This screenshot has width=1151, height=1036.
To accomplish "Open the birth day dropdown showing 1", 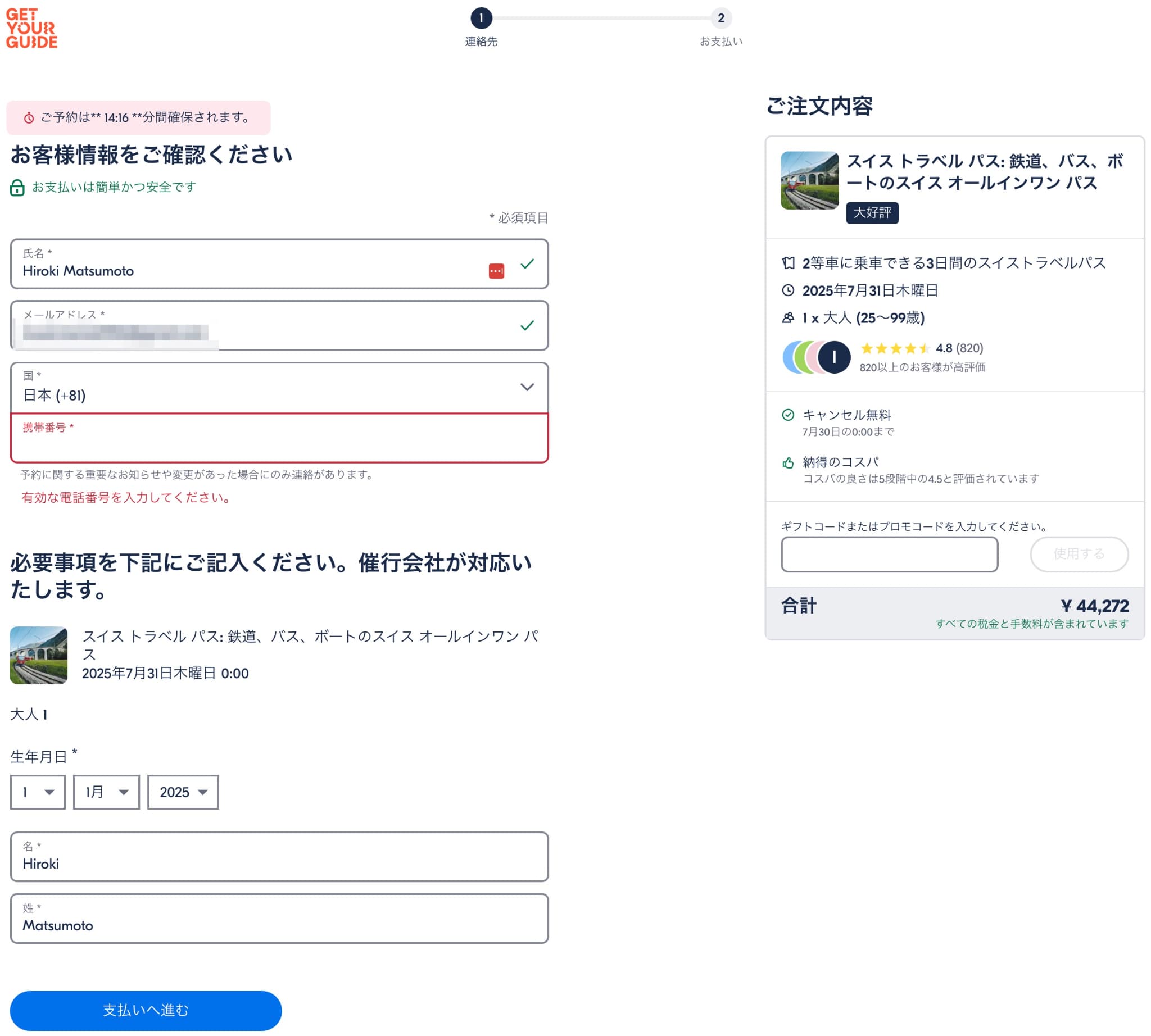I will [38, 792].
